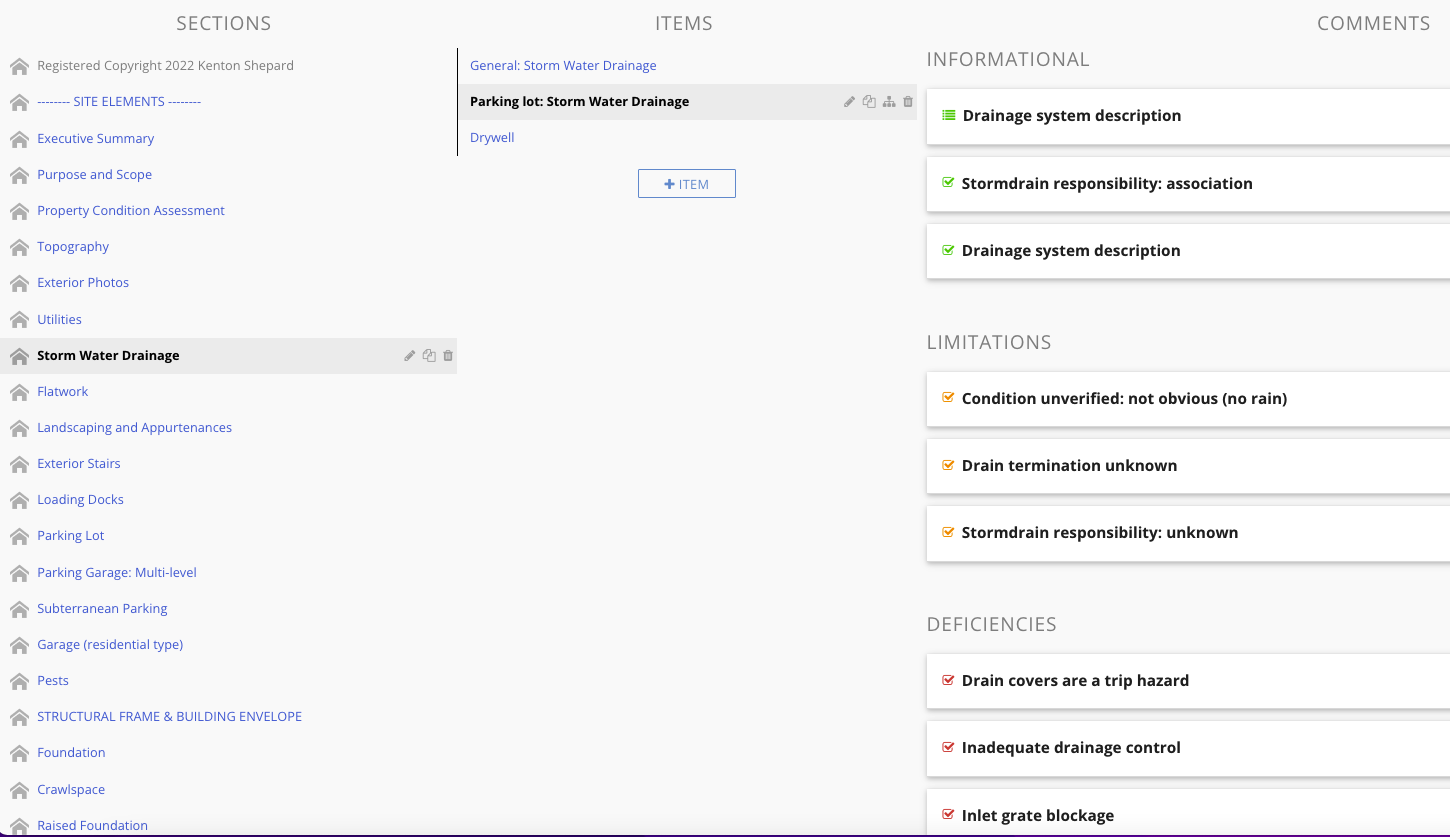
Task: Open the Flatwork section
Action: 62,392
